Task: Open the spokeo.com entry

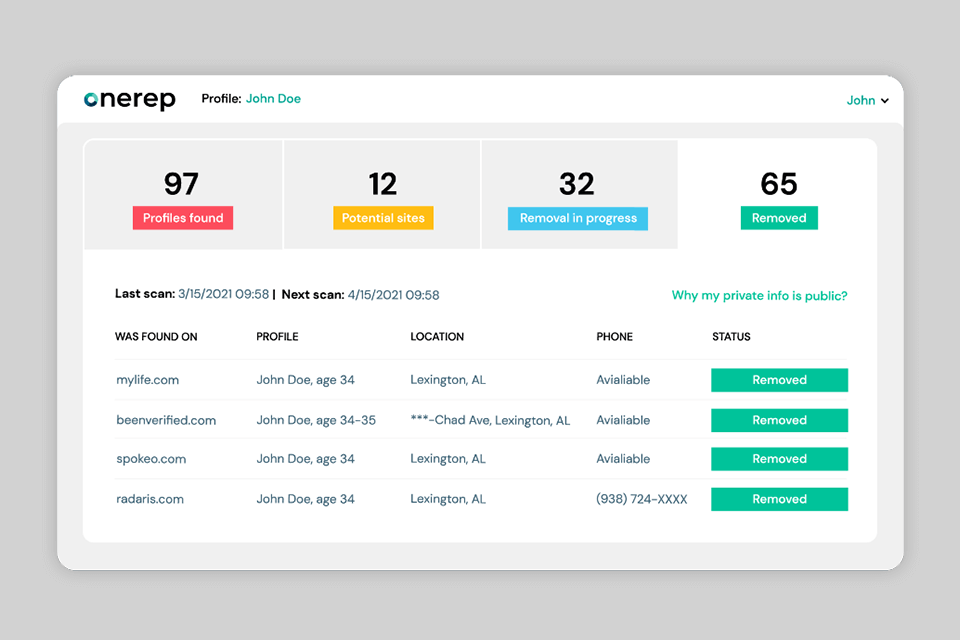Action: coord(151,459)
